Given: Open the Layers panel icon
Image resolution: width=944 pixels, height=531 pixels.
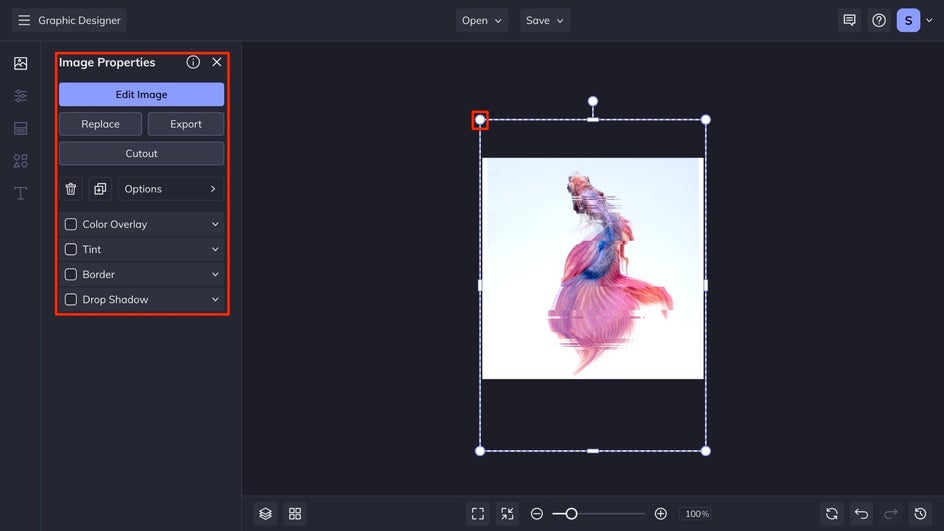Looking at the screenshot, I should click(x=265, y=513).
